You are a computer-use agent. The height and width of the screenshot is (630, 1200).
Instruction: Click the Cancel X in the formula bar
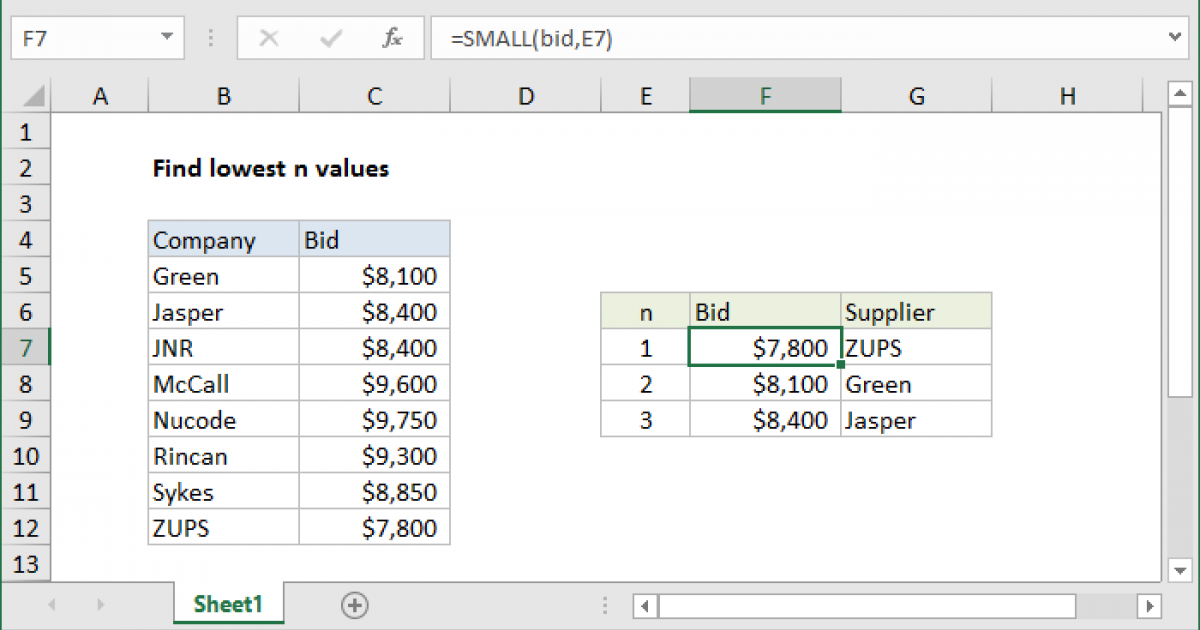pos(268,37)
